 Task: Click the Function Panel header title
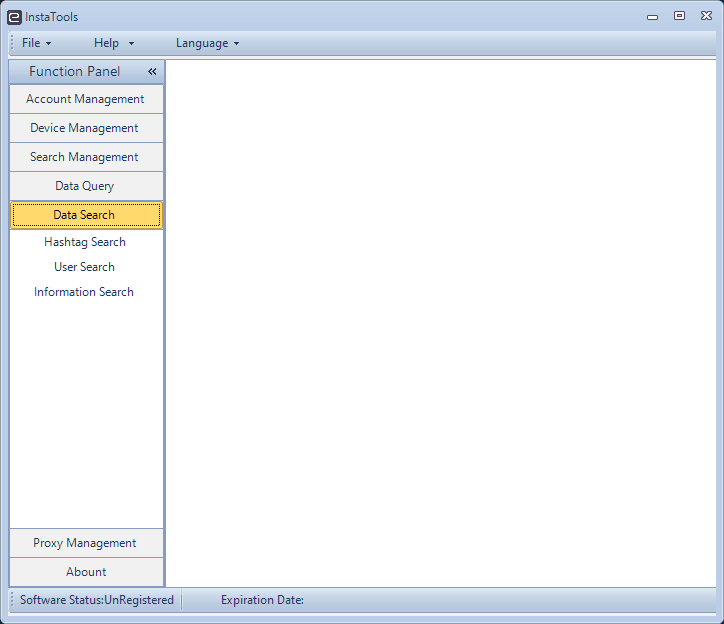point(74,72)
